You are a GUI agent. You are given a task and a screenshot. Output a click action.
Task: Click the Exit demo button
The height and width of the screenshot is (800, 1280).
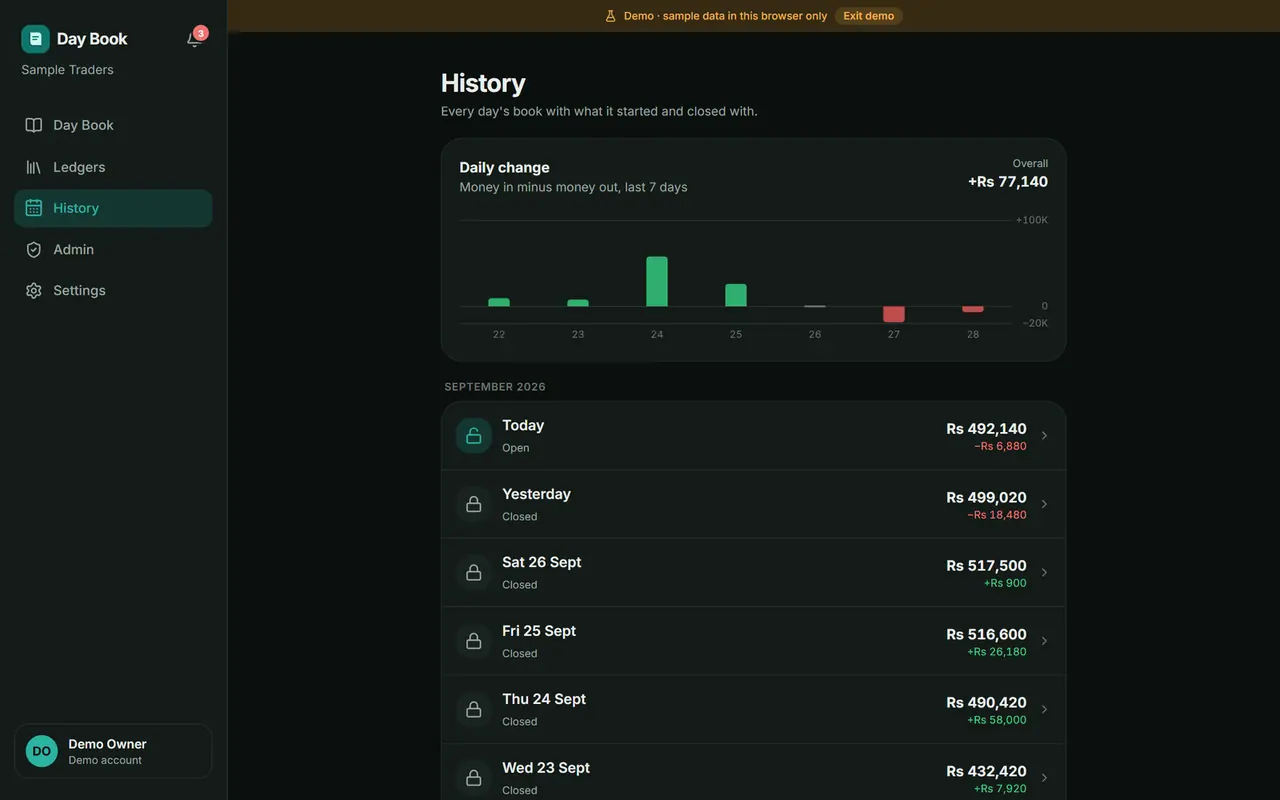coord(868,16)
